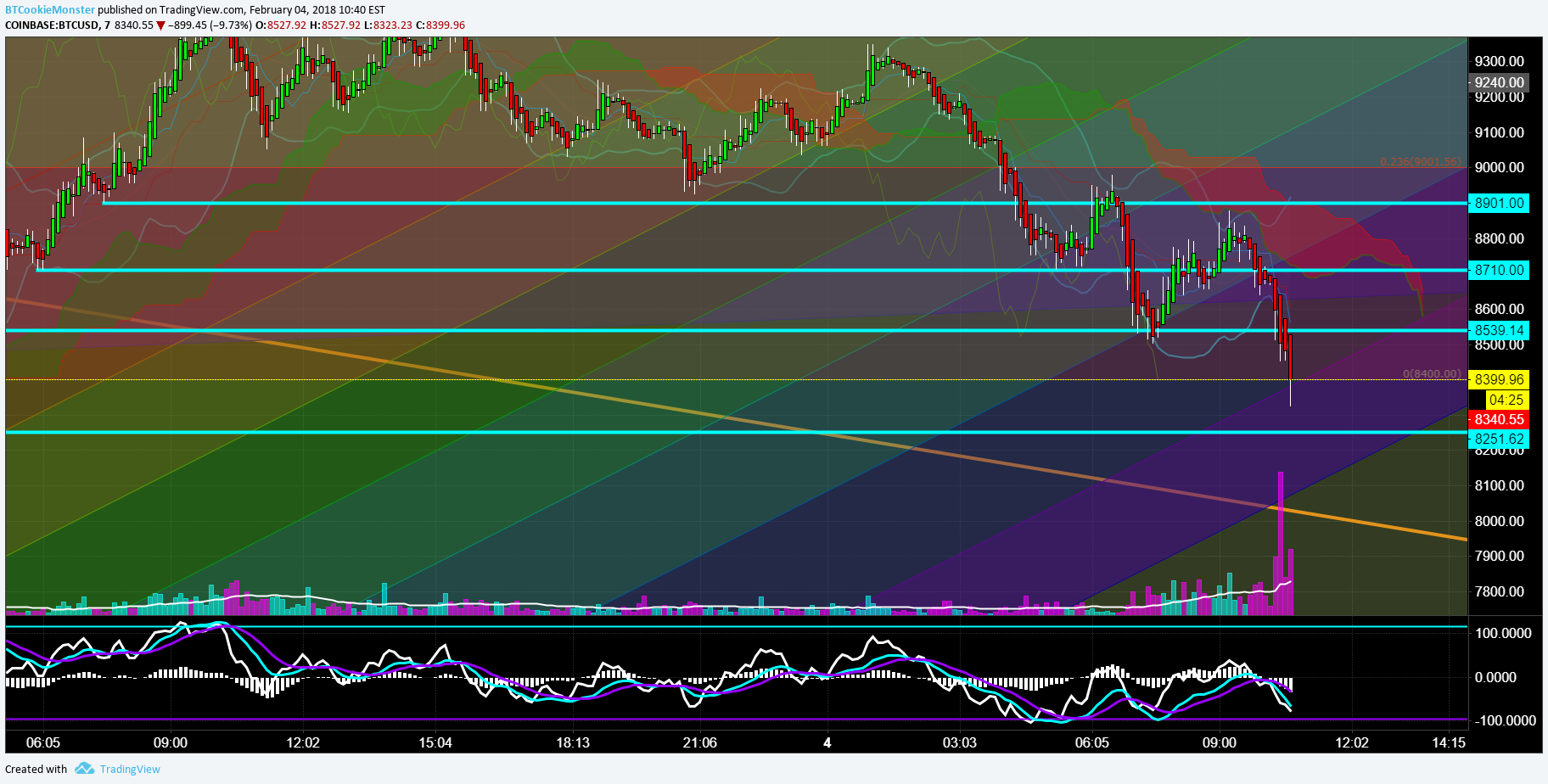Click the 06:05 time label on left

[43, 742]
